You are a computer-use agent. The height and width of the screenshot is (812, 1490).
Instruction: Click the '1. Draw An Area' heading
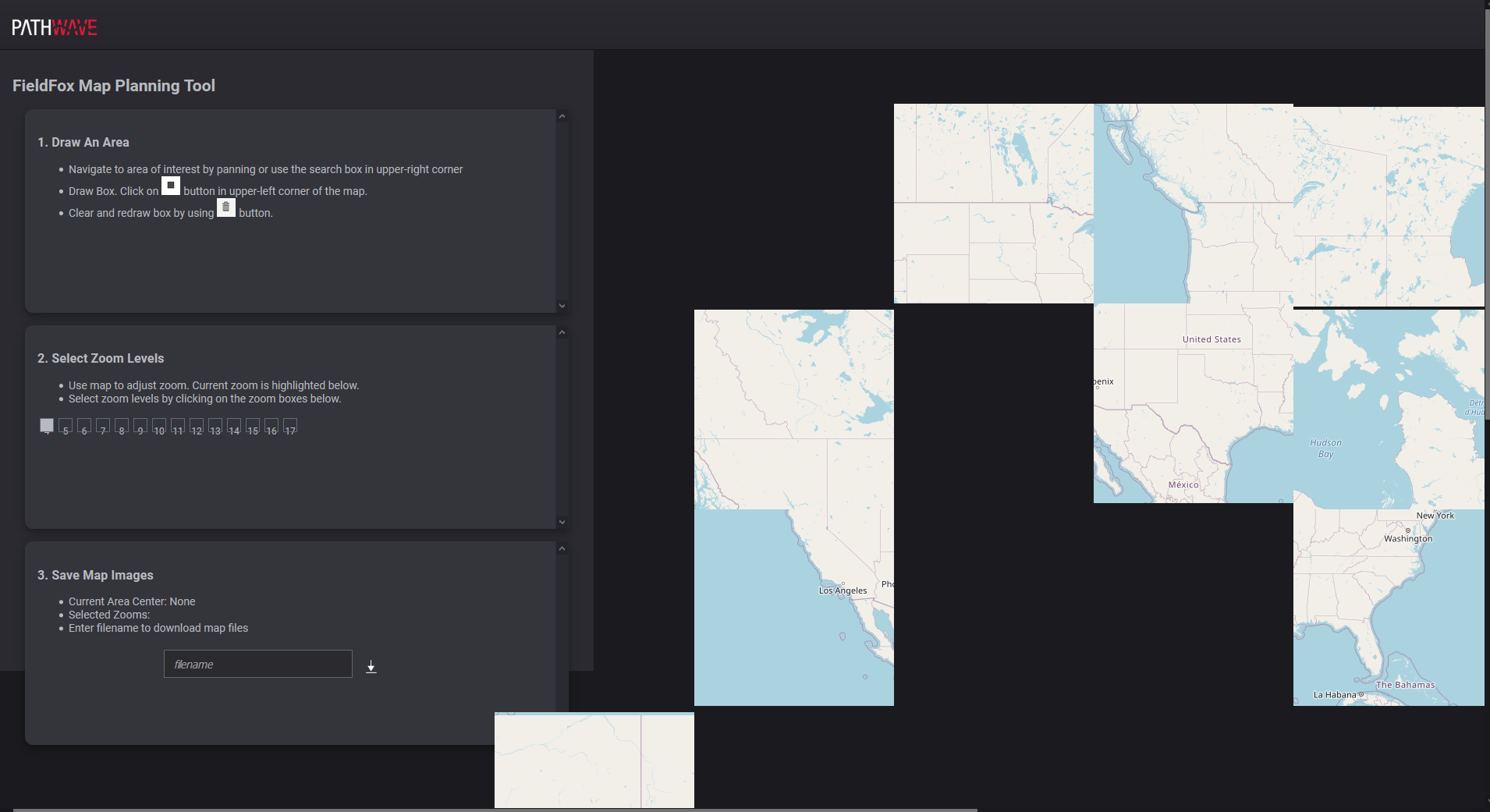(83, 142)
